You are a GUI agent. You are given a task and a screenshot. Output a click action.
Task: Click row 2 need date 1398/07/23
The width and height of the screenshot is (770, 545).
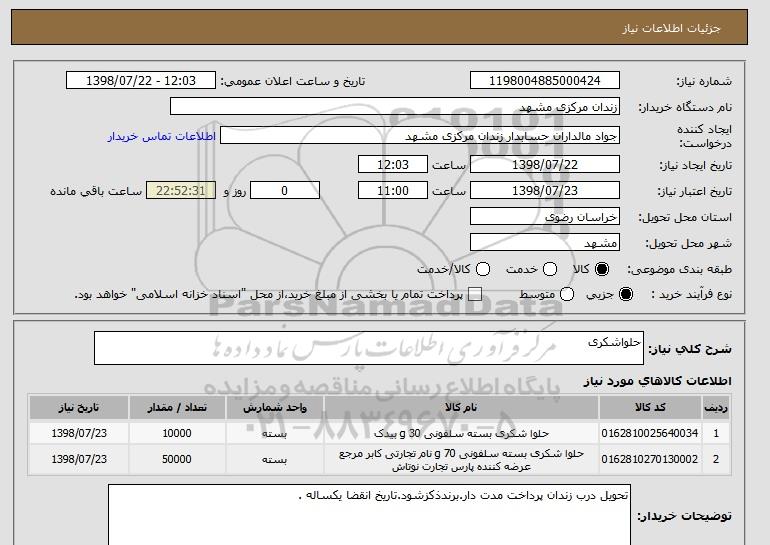[79, 459]
